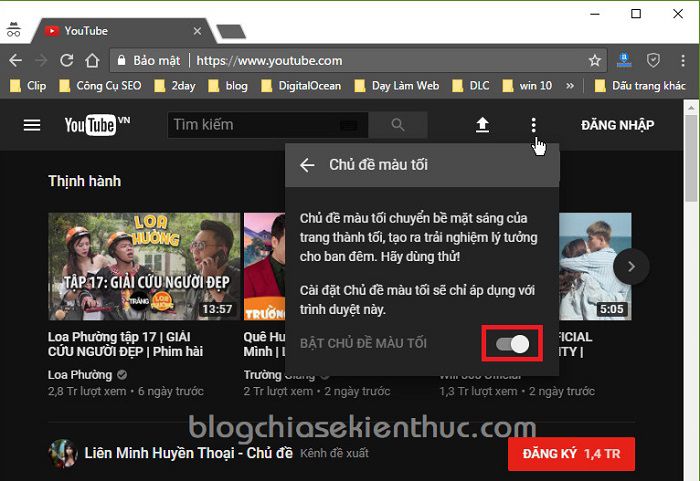The width and height of the screenshot is (700, 481).
Task: Open the 5:05 couple video thumbnail
Action: (x=596, y=266)
